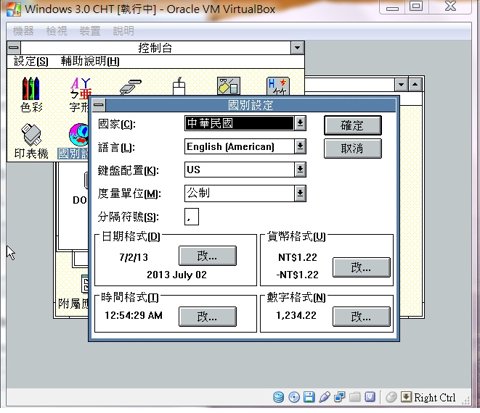Screen dimensions: 480x413
Task: Open the icon with blue H and red star
Action: click(278, 86)
